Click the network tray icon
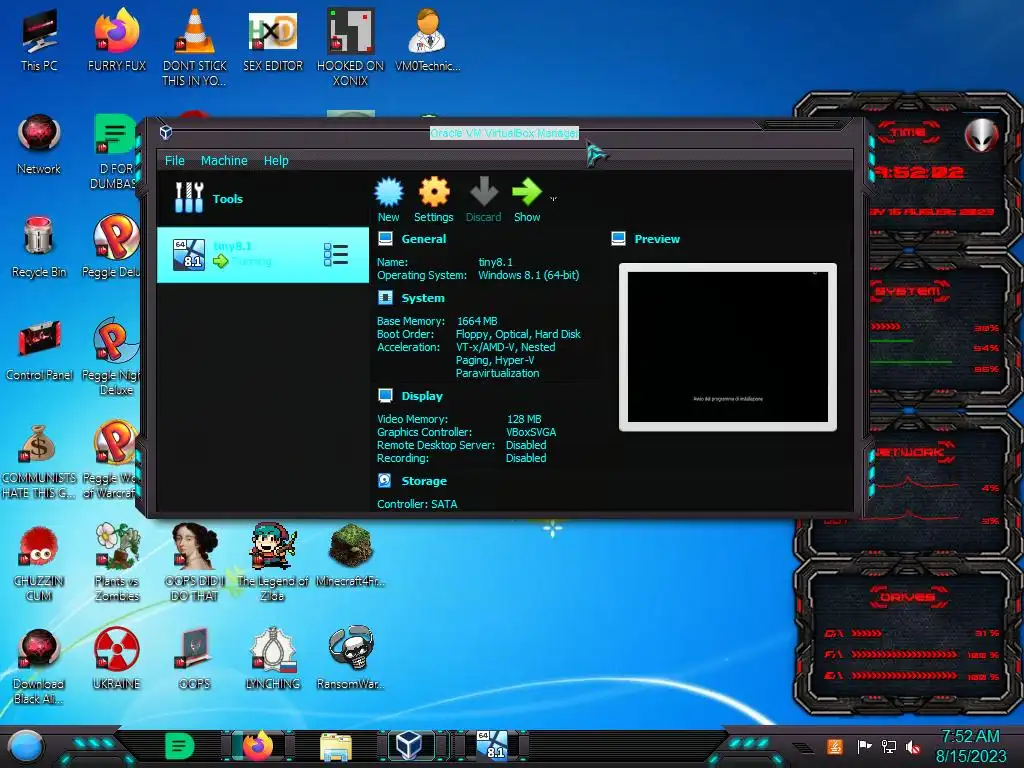 pyautogui.click(x=888, y=746)
